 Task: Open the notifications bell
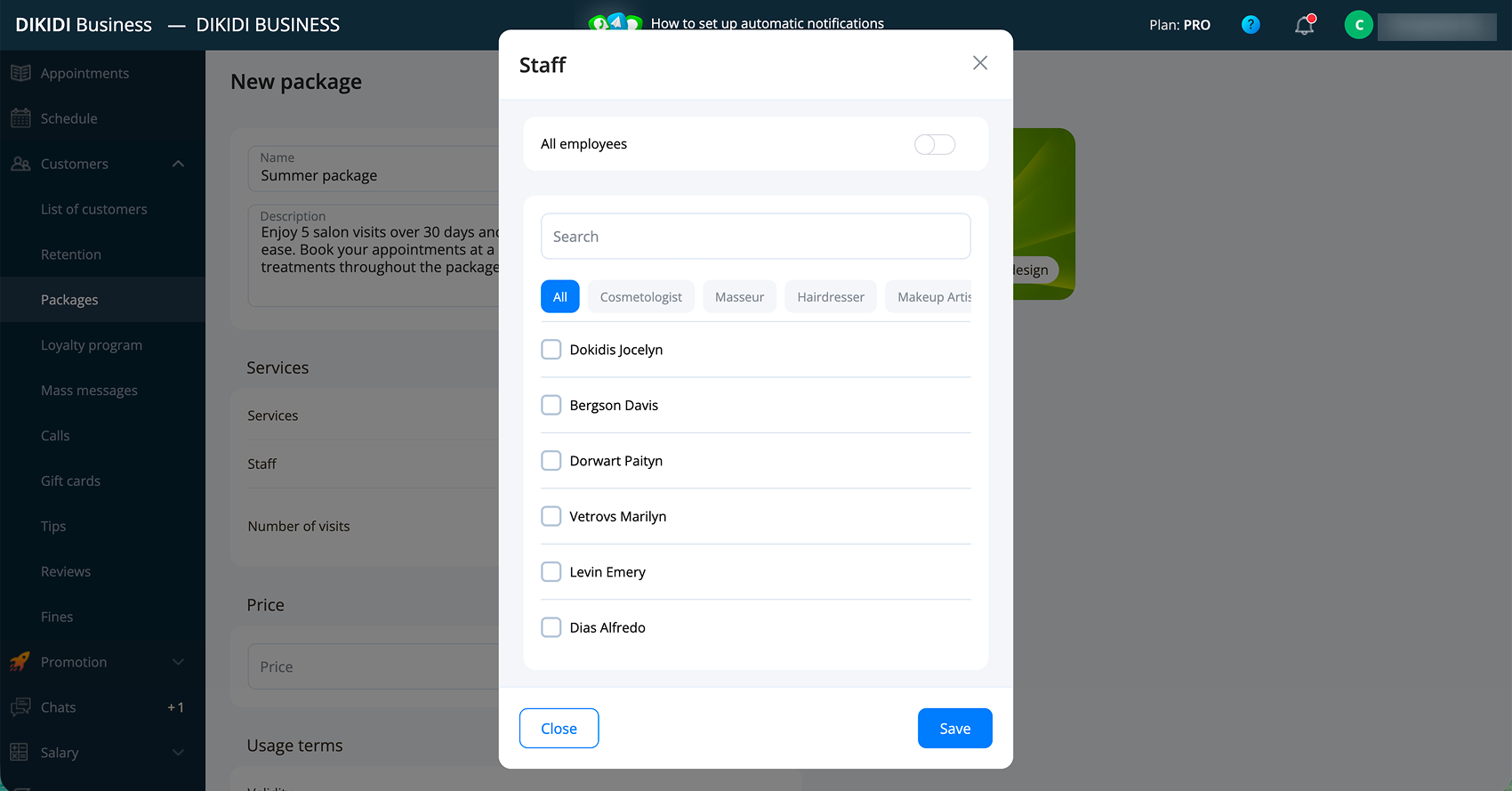(1305, 25)
